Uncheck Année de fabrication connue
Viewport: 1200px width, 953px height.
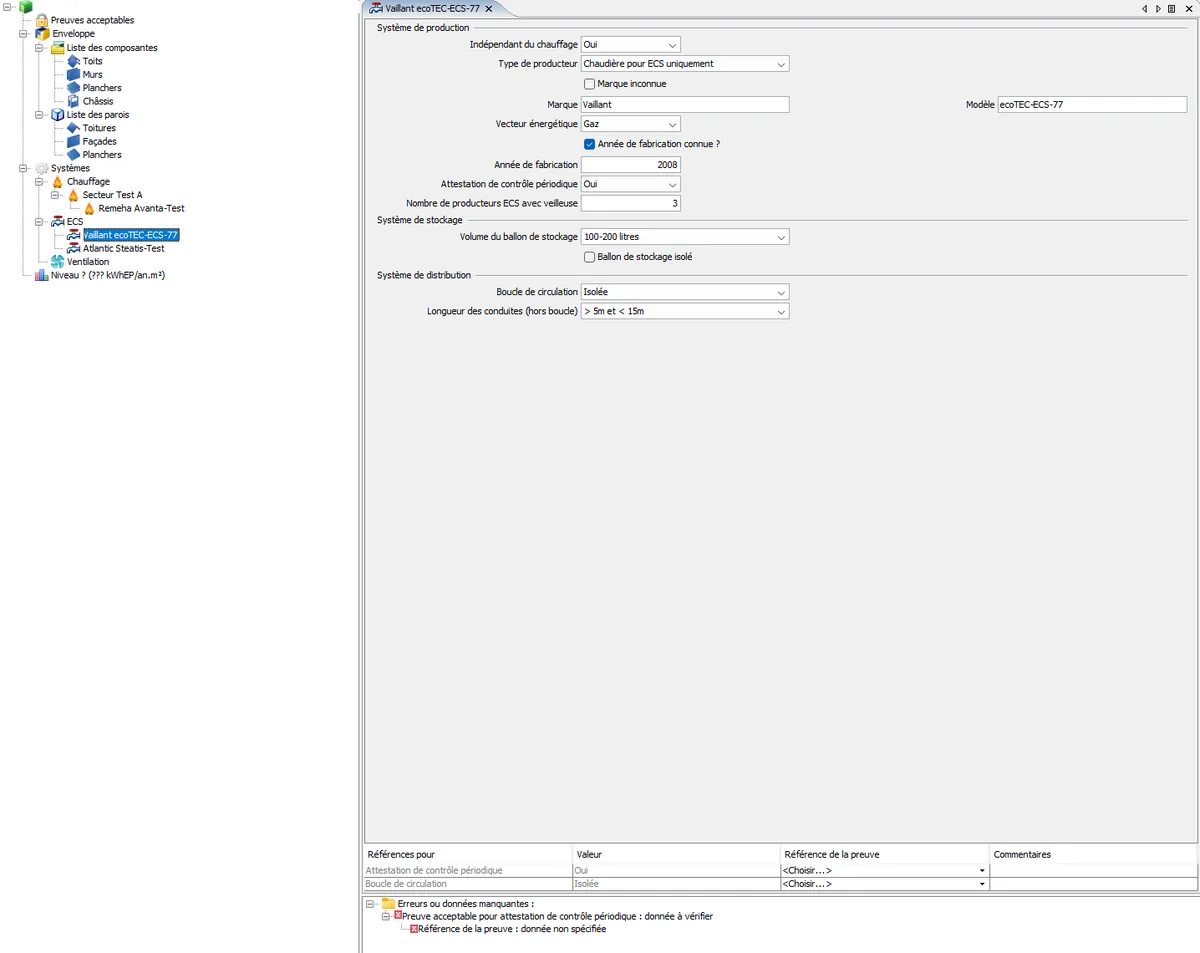coord(589,144)
